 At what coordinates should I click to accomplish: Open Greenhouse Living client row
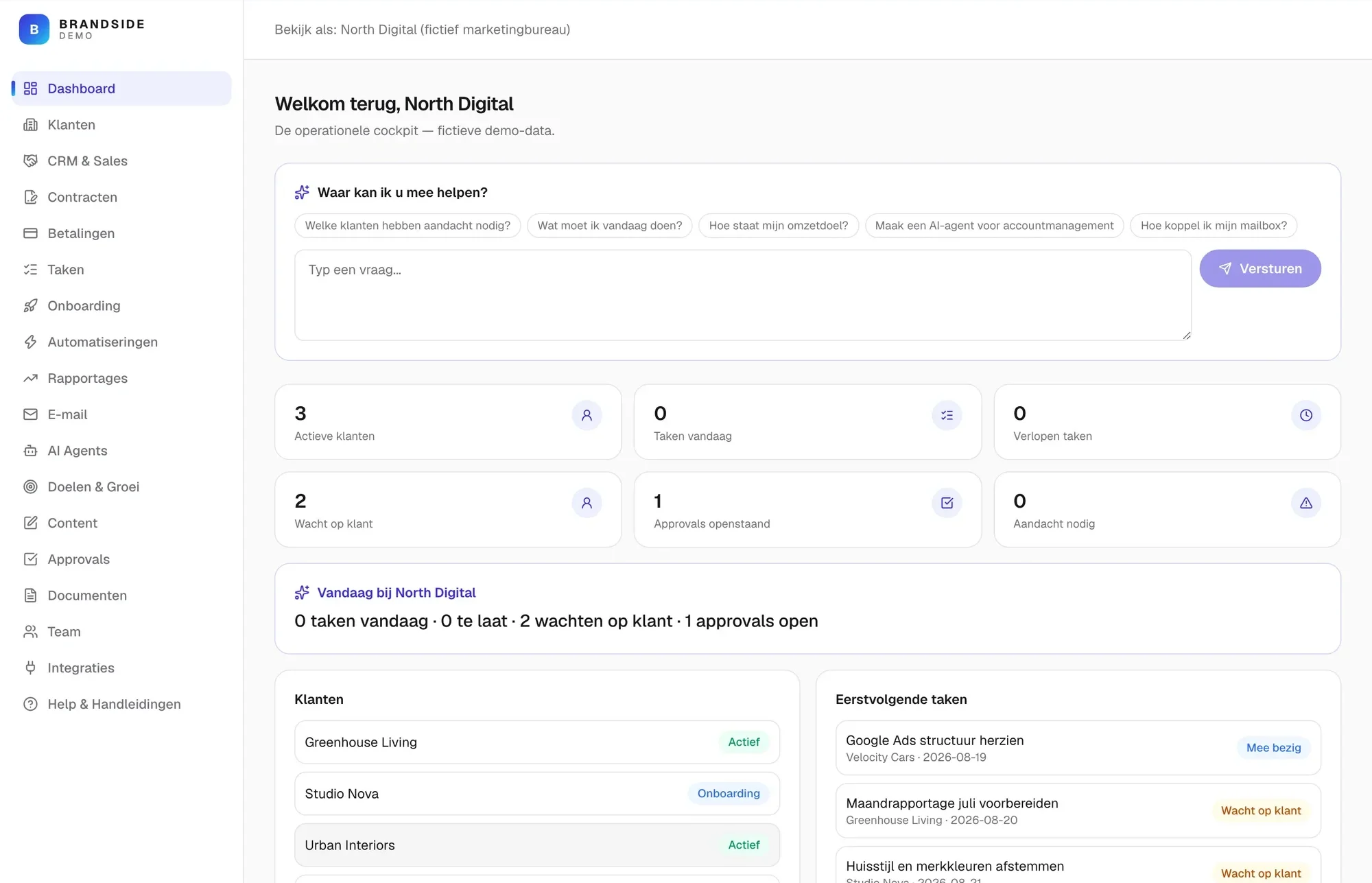[537, 742]
